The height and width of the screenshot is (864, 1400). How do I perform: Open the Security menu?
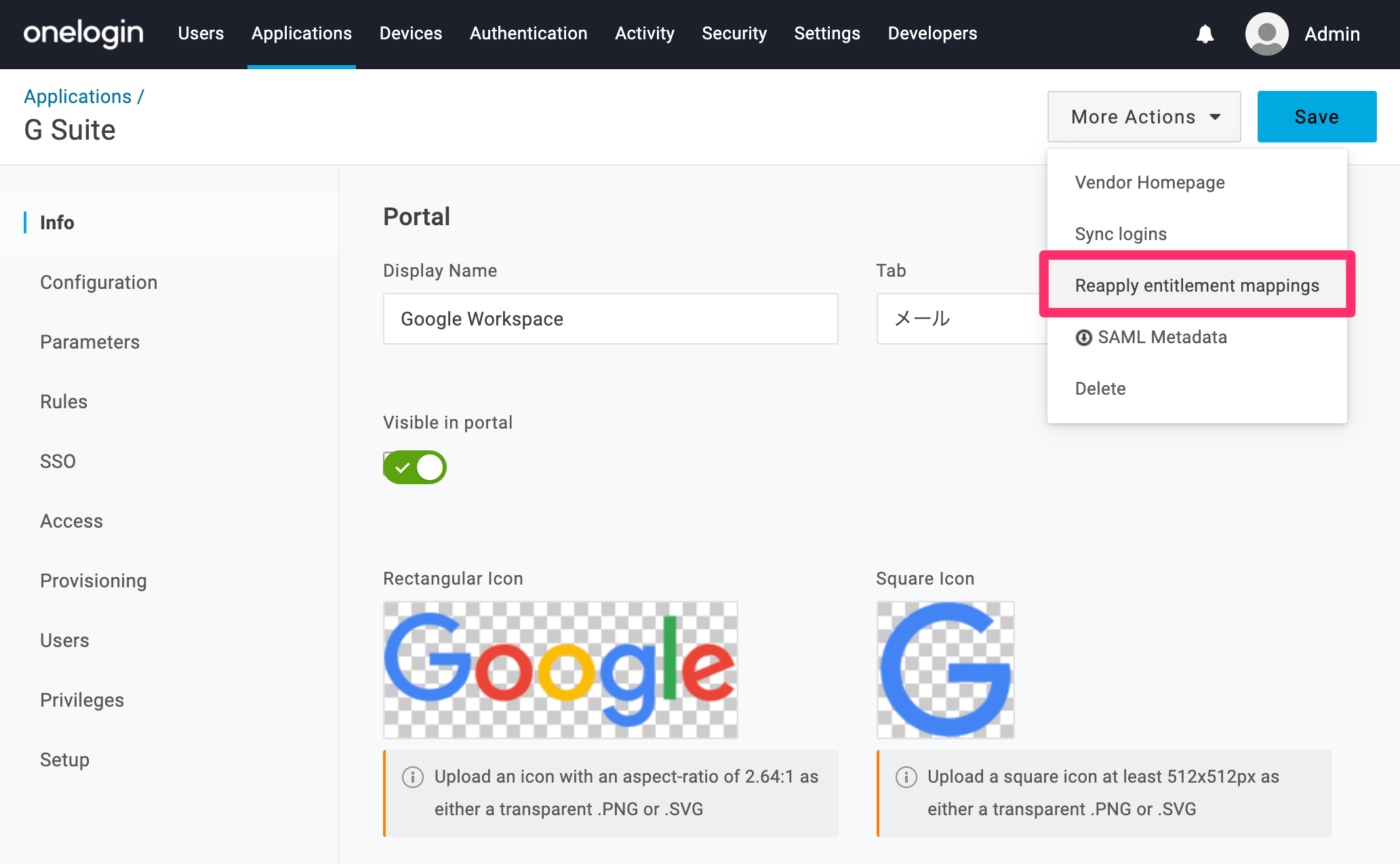pyautogui.click(x=734, y=33)
